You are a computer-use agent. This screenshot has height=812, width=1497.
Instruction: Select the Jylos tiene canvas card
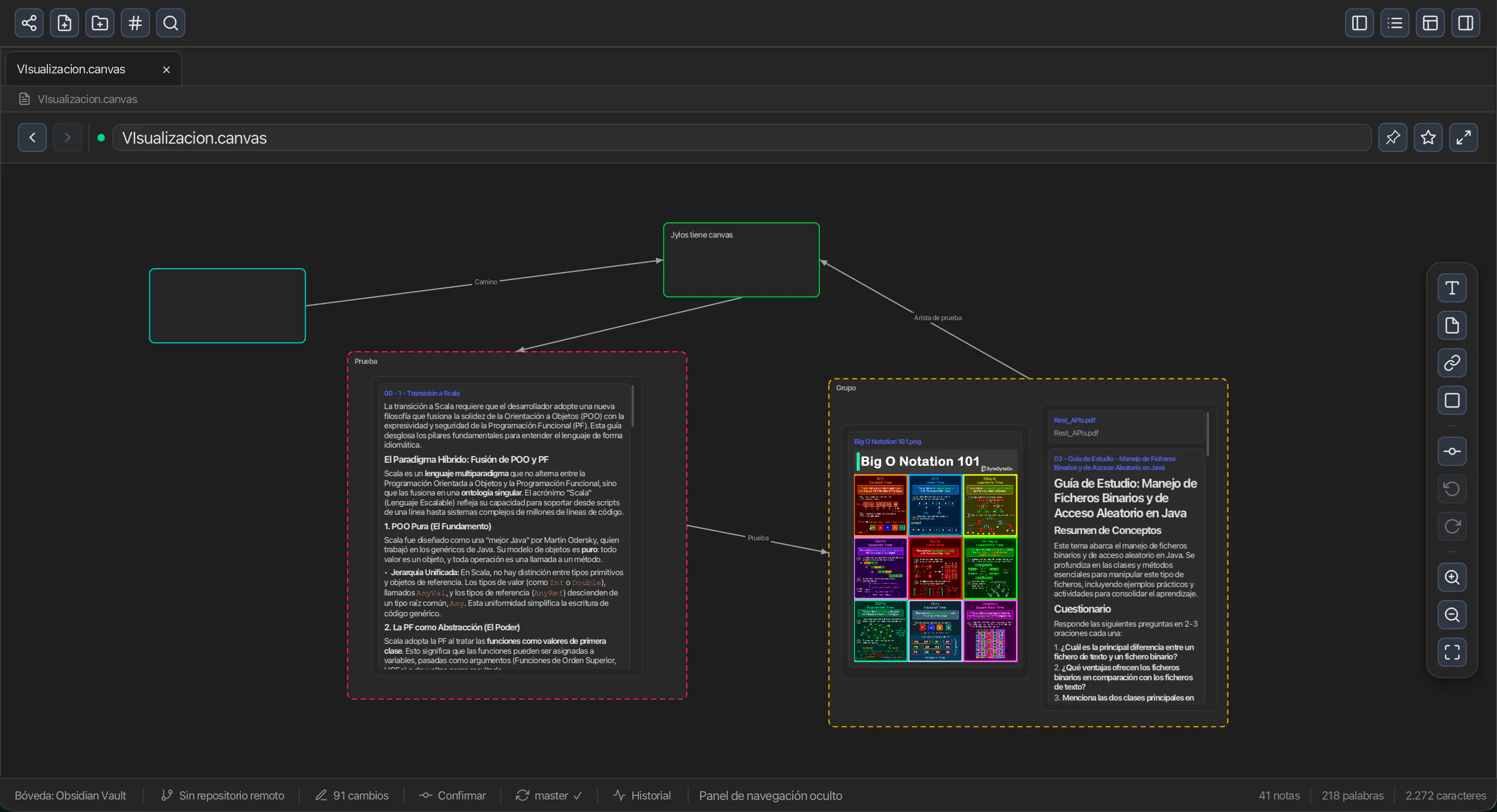tap(742, 260)
